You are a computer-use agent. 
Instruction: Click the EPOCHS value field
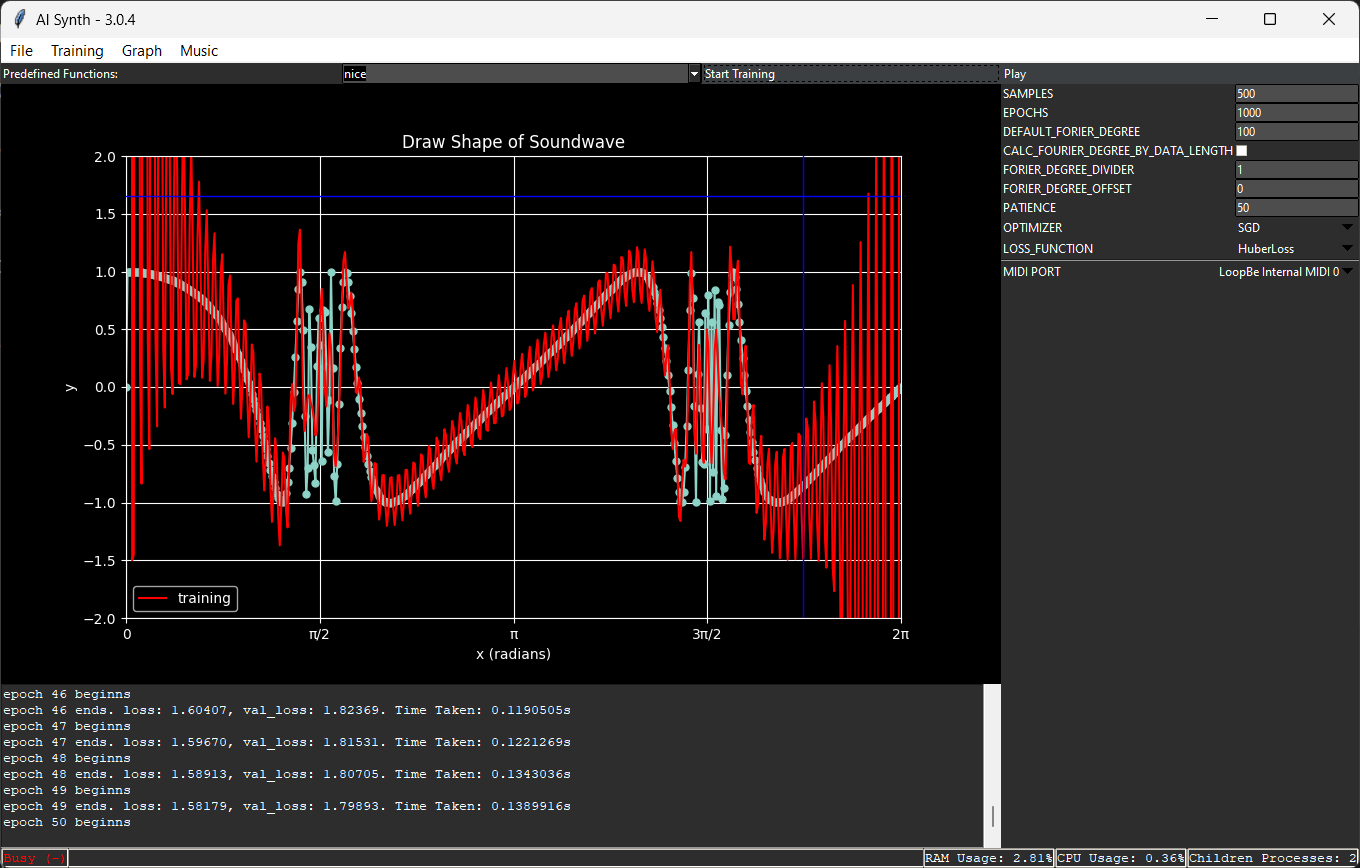1296,113
